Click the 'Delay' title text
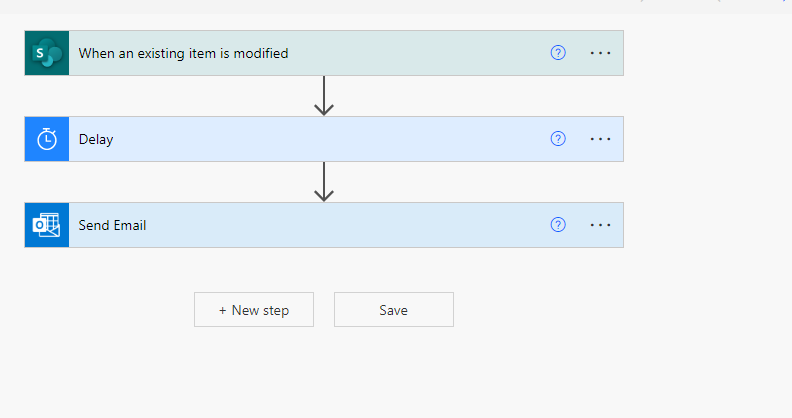Image resolution: width=792 pixels, height=418 pixels. 96,139
